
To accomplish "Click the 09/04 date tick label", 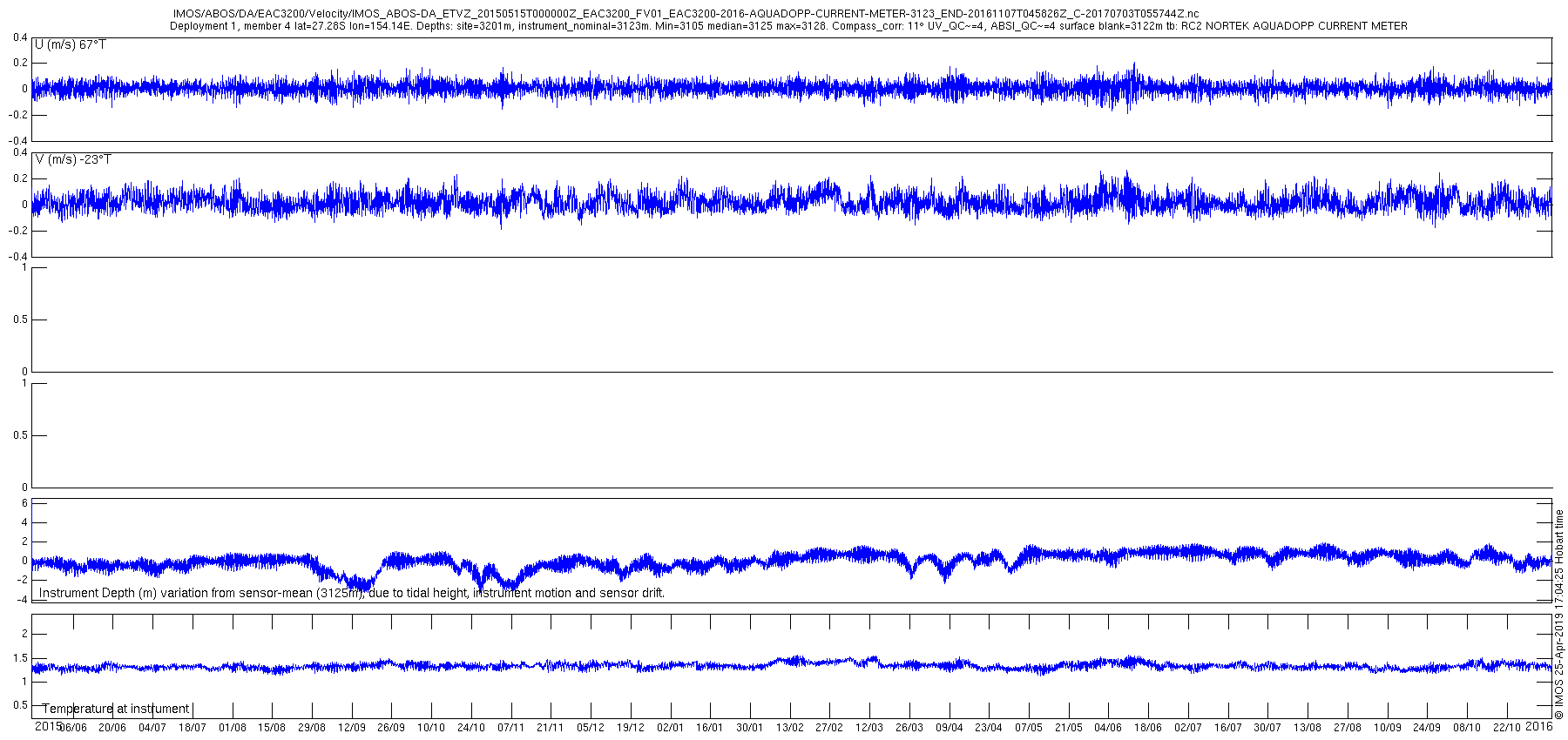I will (950, 728).
